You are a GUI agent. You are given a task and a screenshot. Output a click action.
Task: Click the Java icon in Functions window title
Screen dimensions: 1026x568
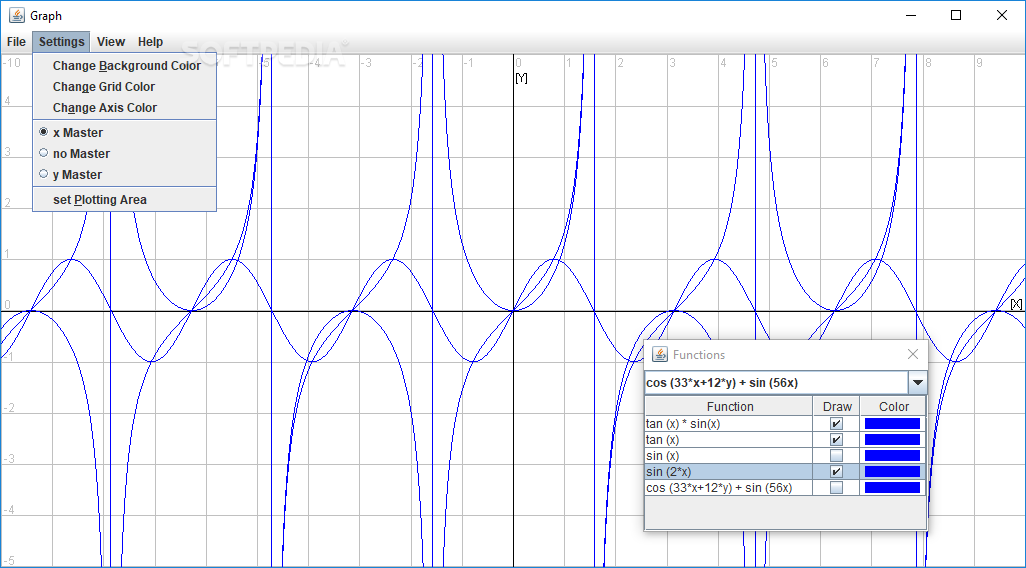click(660, 355)
